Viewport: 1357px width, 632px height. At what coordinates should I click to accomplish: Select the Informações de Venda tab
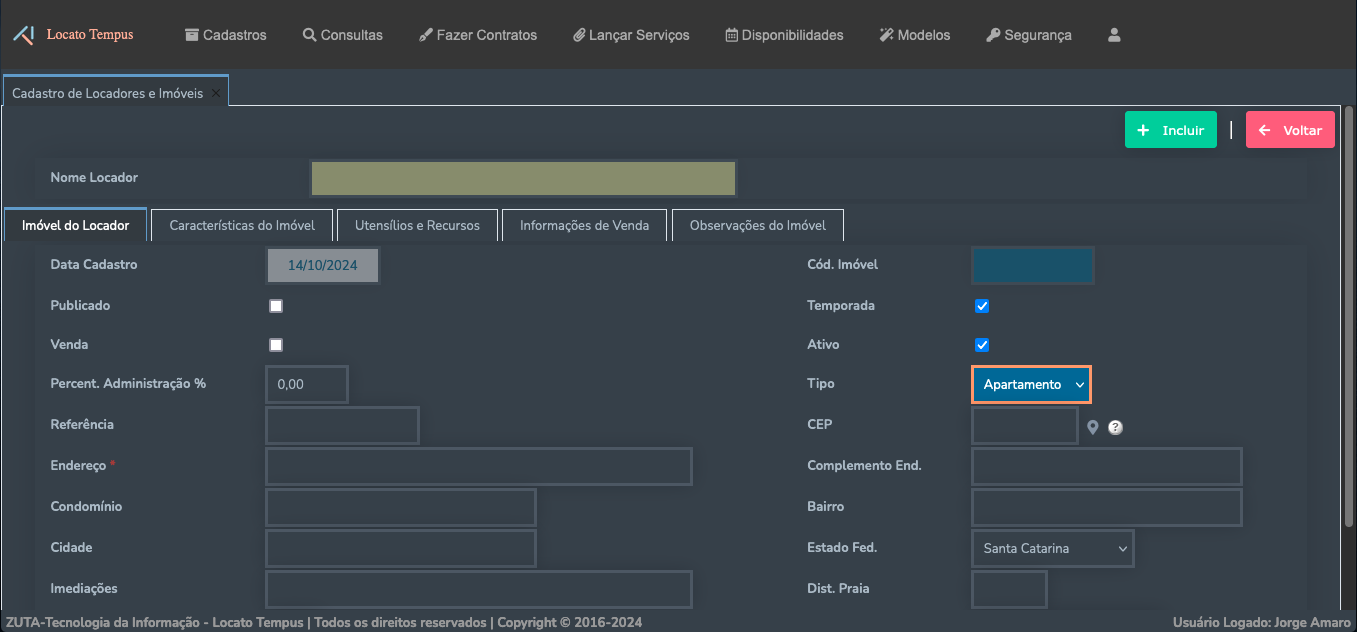point(584,225)
